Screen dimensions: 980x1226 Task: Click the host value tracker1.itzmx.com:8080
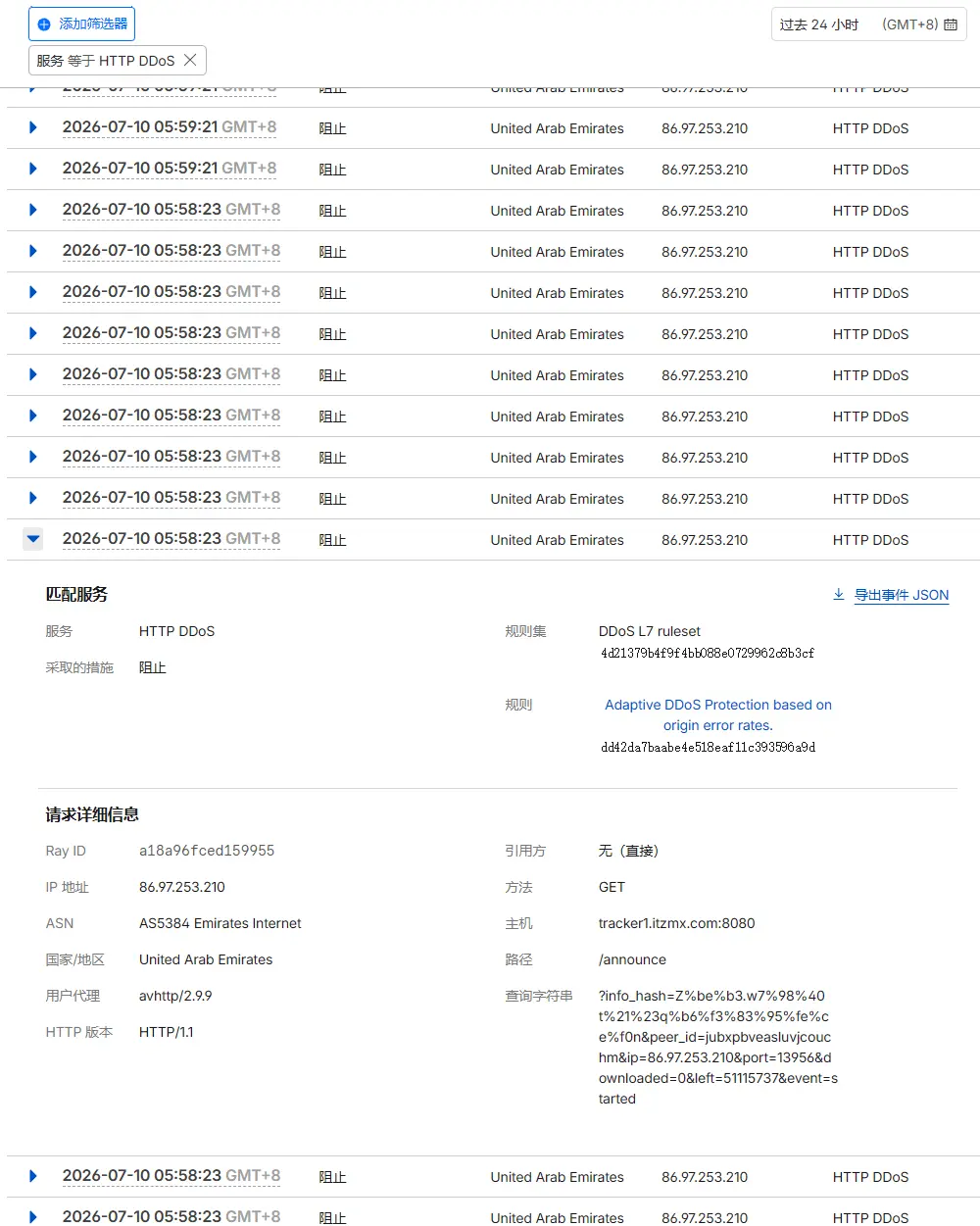(x=677, y=923)
